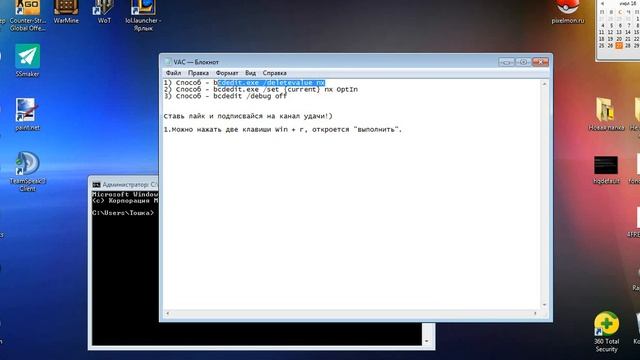The width and height of the screenshot is (640, 360).
Task: Open the Правка menu in Notepad
Action: 198,73
